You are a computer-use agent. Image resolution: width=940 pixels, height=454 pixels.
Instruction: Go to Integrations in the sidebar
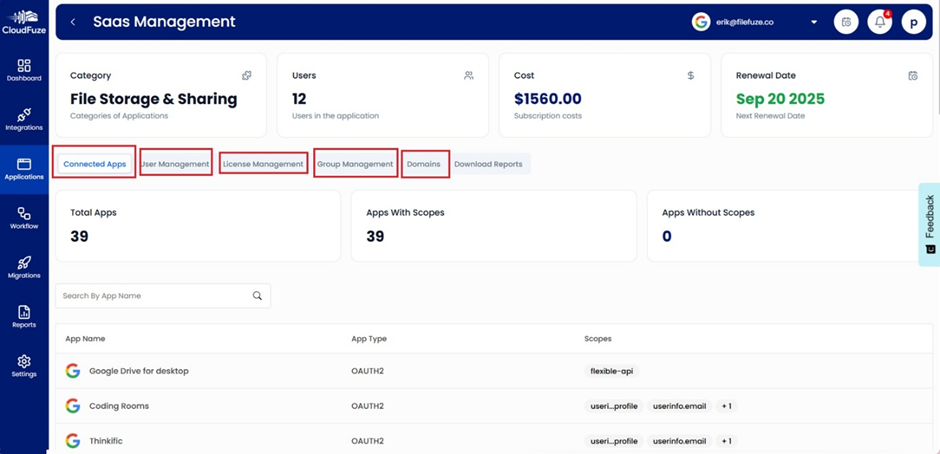pyautogui.click(x=24, y=119)
